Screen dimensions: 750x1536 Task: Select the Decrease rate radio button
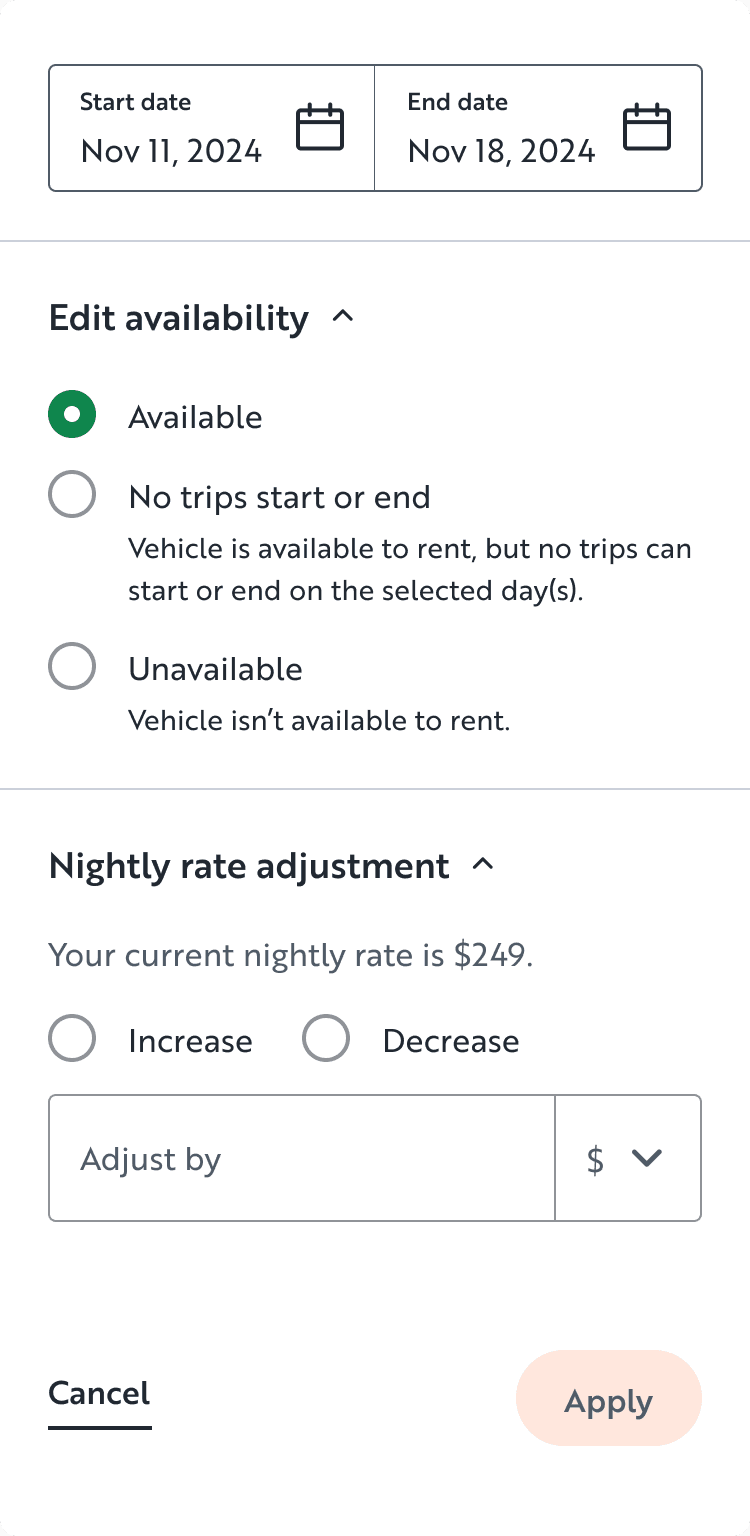pos(326,1039)
